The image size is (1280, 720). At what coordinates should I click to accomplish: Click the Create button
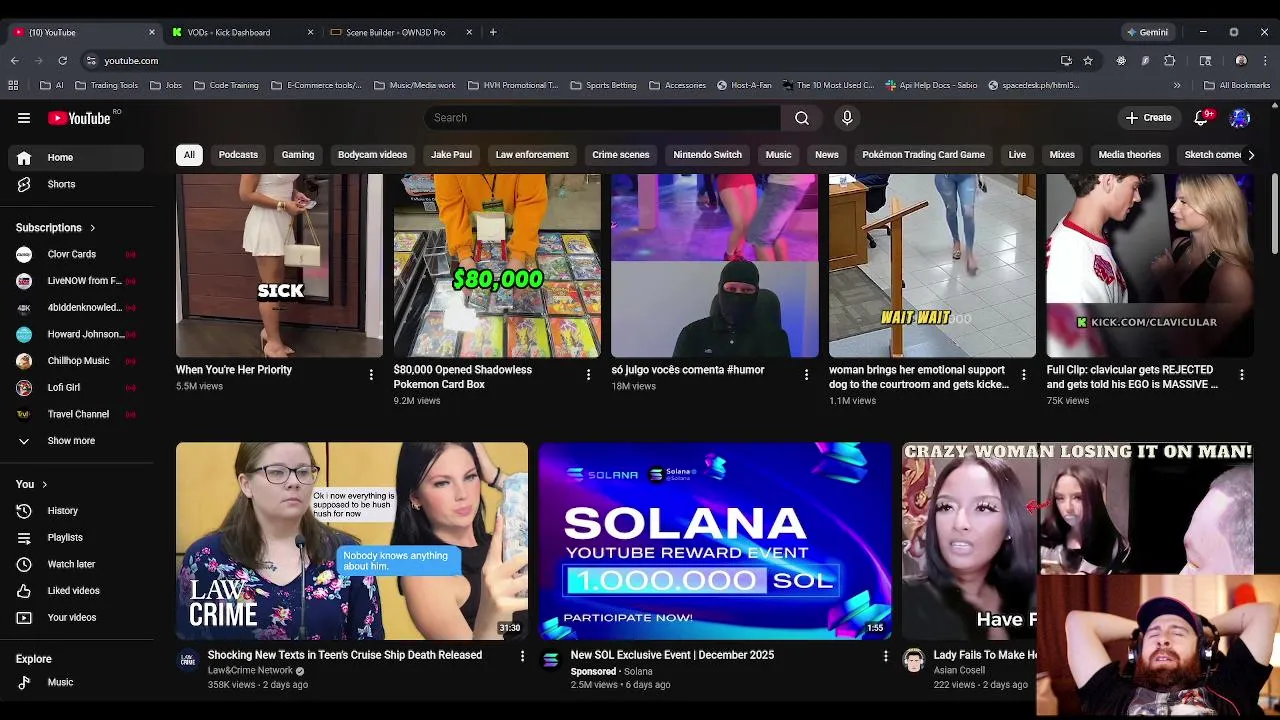(1148, 118)
